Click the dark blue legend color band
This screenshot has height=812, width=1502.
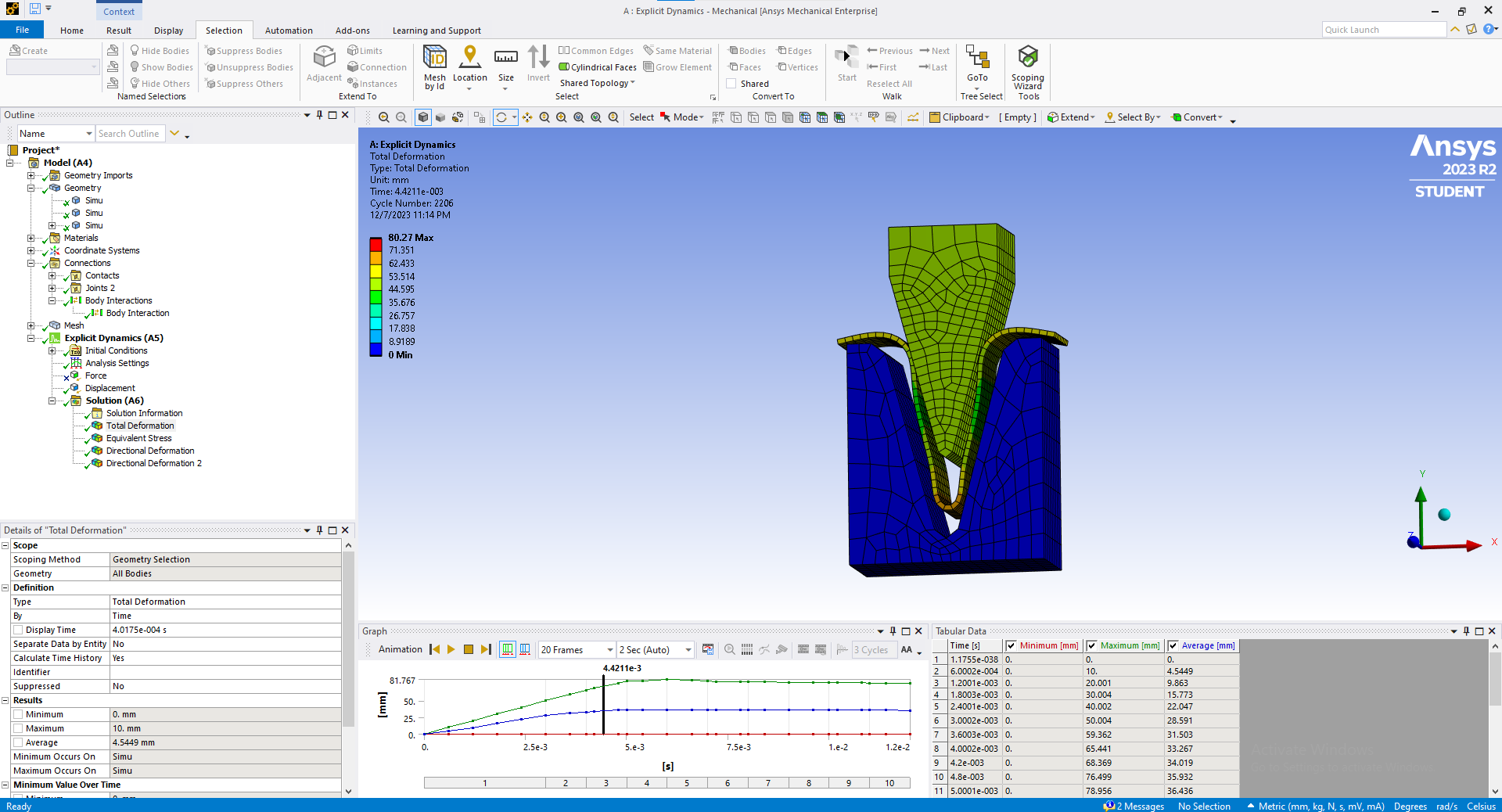click(375, 349)
